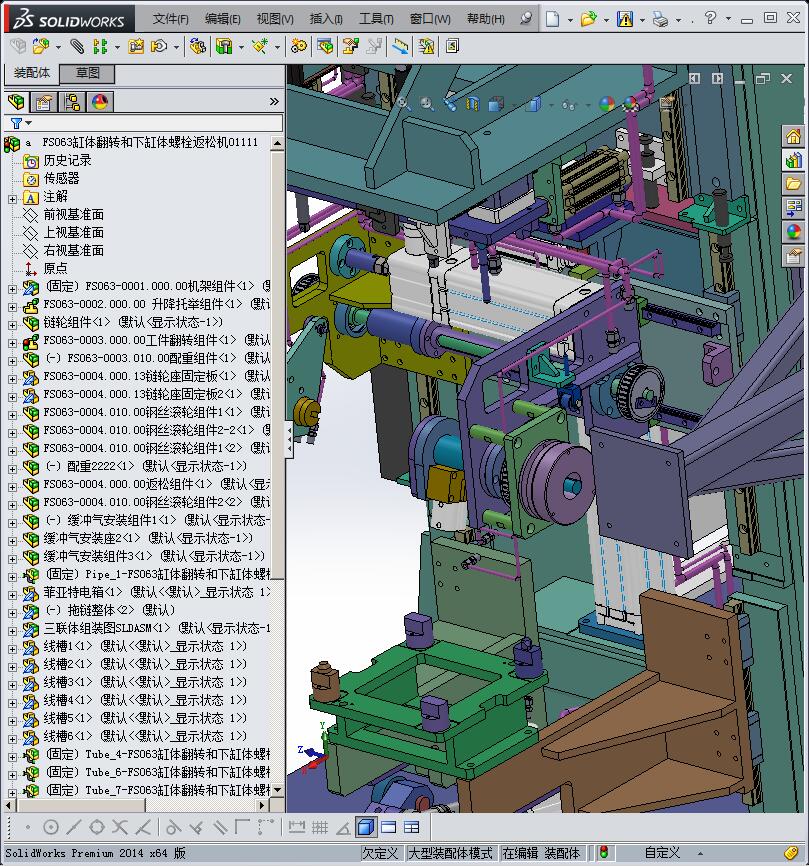Image resolution: width=809 pixels, height=866 pixels.
Task: Click Zoom to Fit in viewport toolbar
Action: click(x=403, y=103)
